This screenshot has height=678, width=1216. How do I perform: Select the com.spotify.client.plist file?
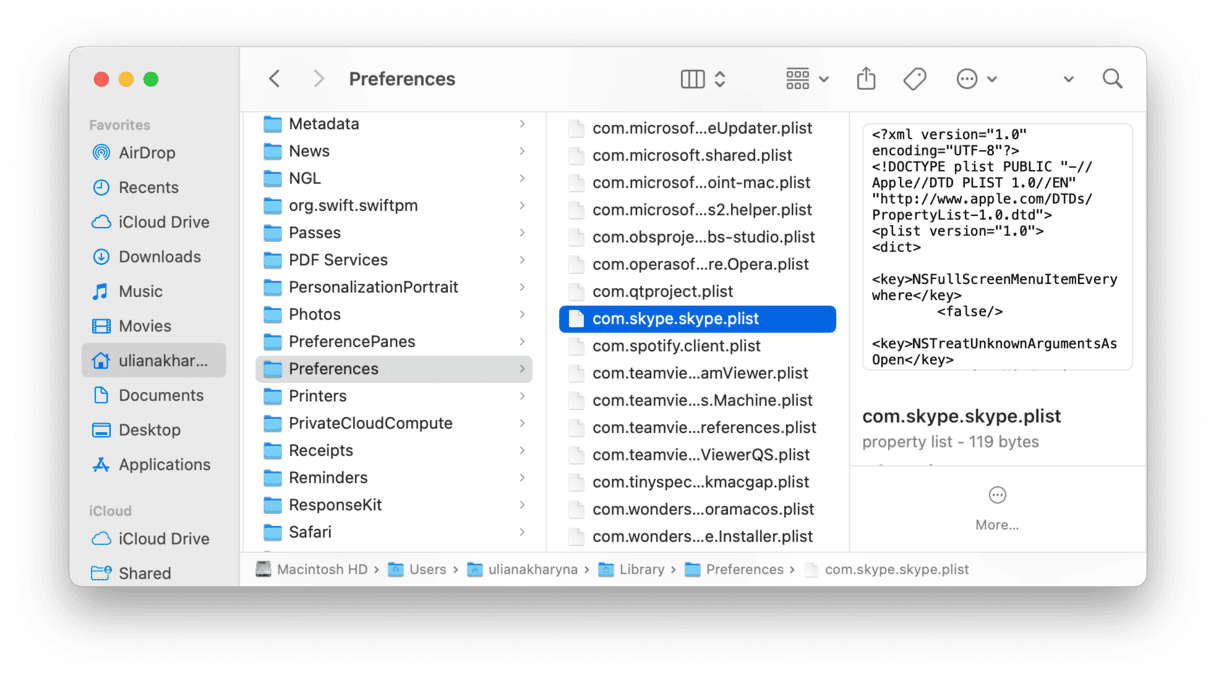point(676,346)
